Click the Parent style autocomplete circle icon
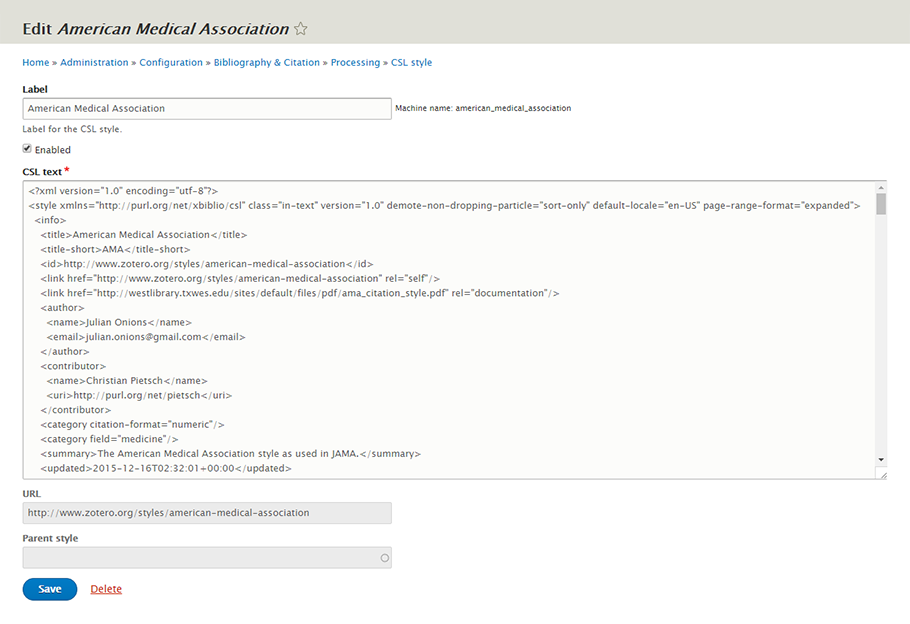The width and height of the screenshot is (910, 624). (384, 558)
